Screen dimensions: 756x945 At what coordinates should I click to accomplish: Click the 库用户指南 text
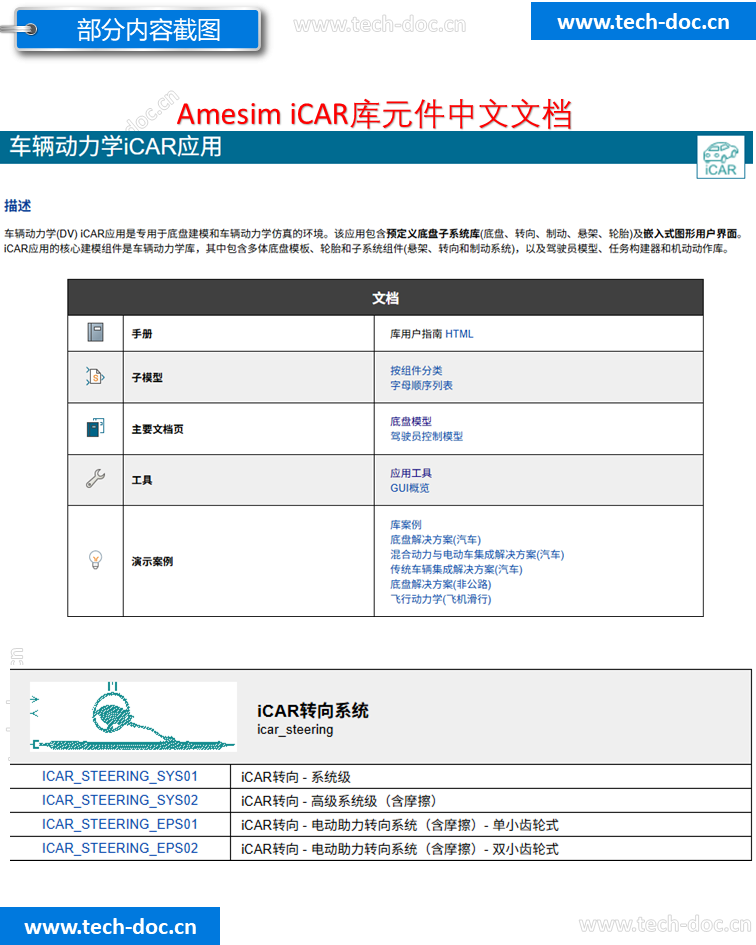point(416,334)
